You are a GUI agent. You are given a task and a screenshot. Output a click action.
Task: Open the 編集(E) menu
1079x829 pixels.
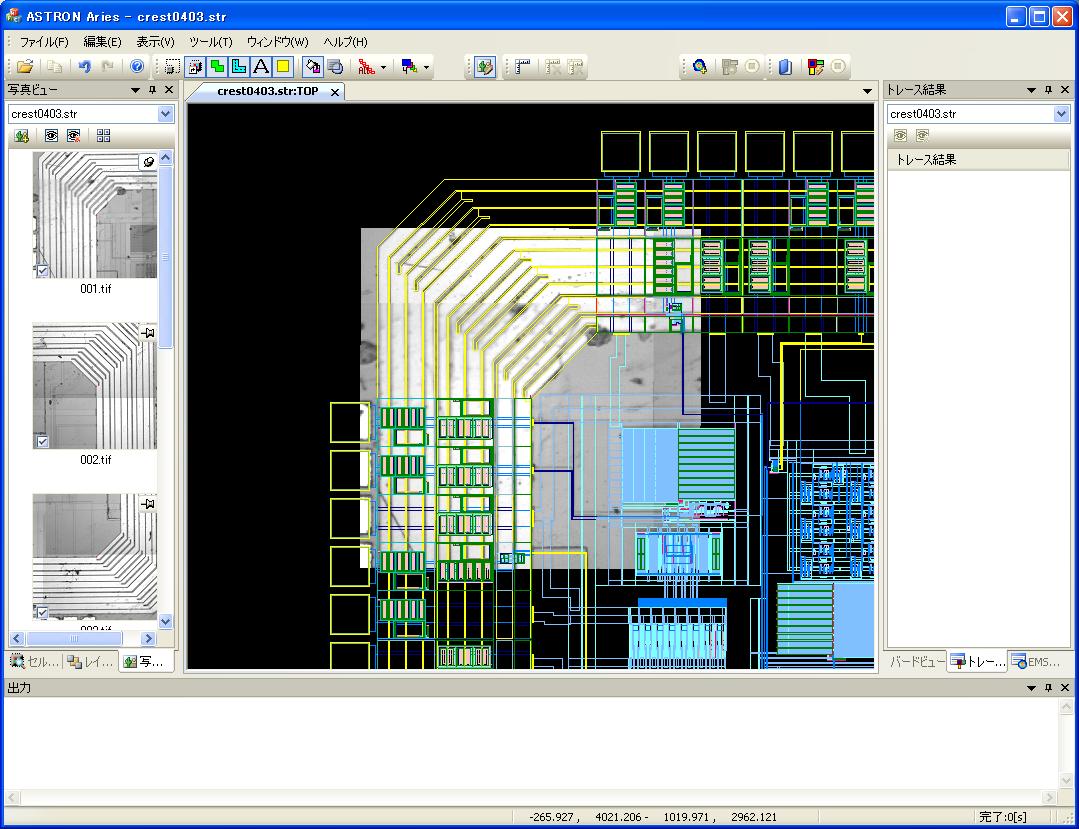tap(103, 42)
